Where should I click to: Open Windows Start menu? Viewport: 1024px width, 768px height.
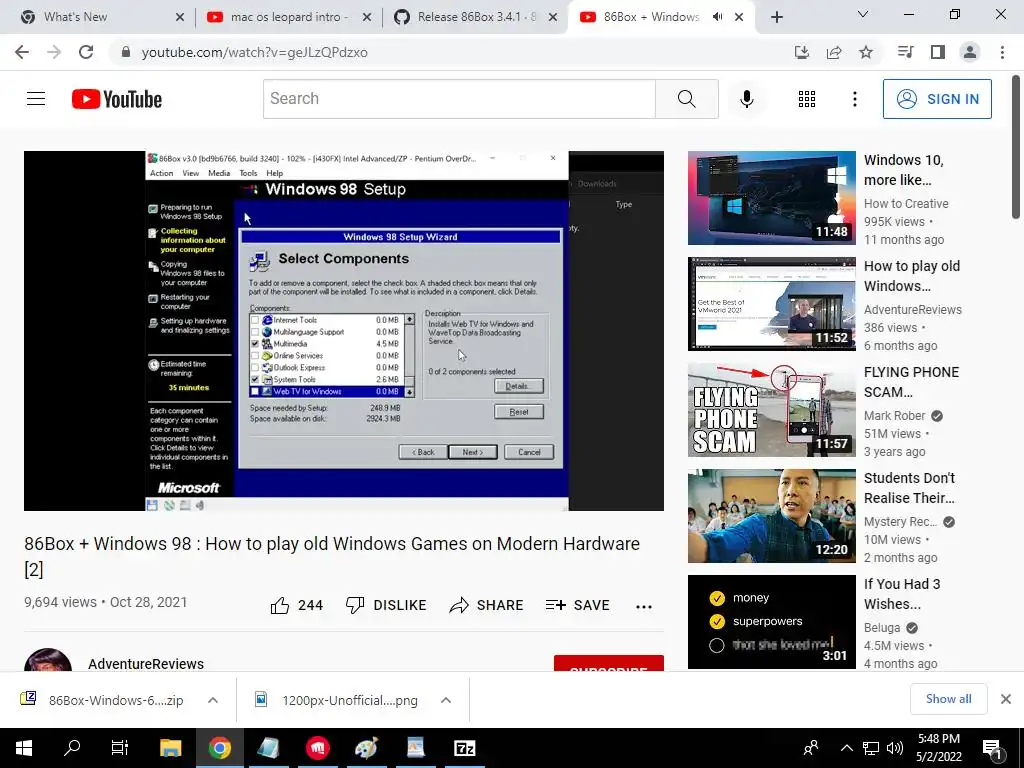click(x=24, y=748)
